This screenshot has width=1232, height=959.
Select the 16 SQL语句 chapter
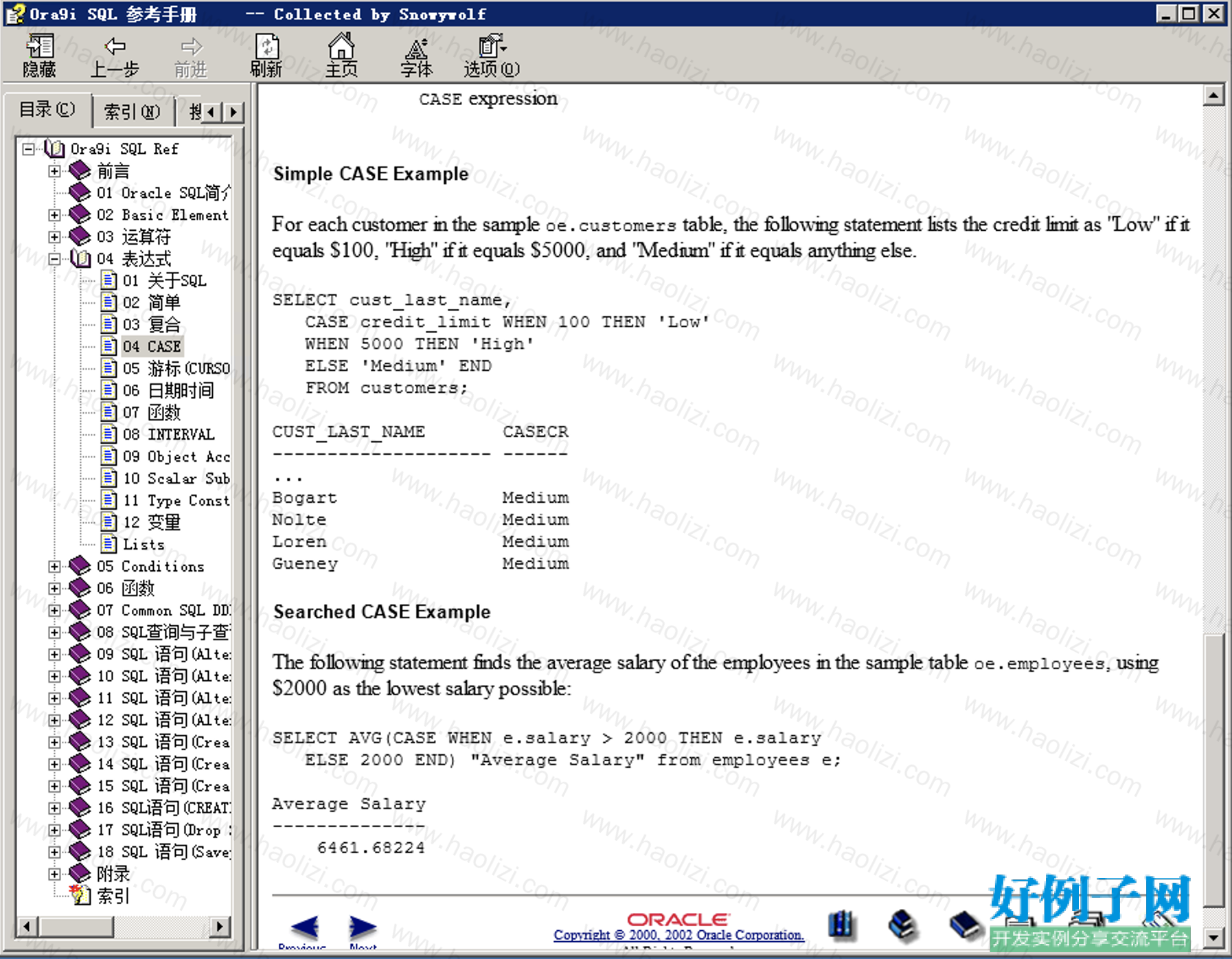163,809
